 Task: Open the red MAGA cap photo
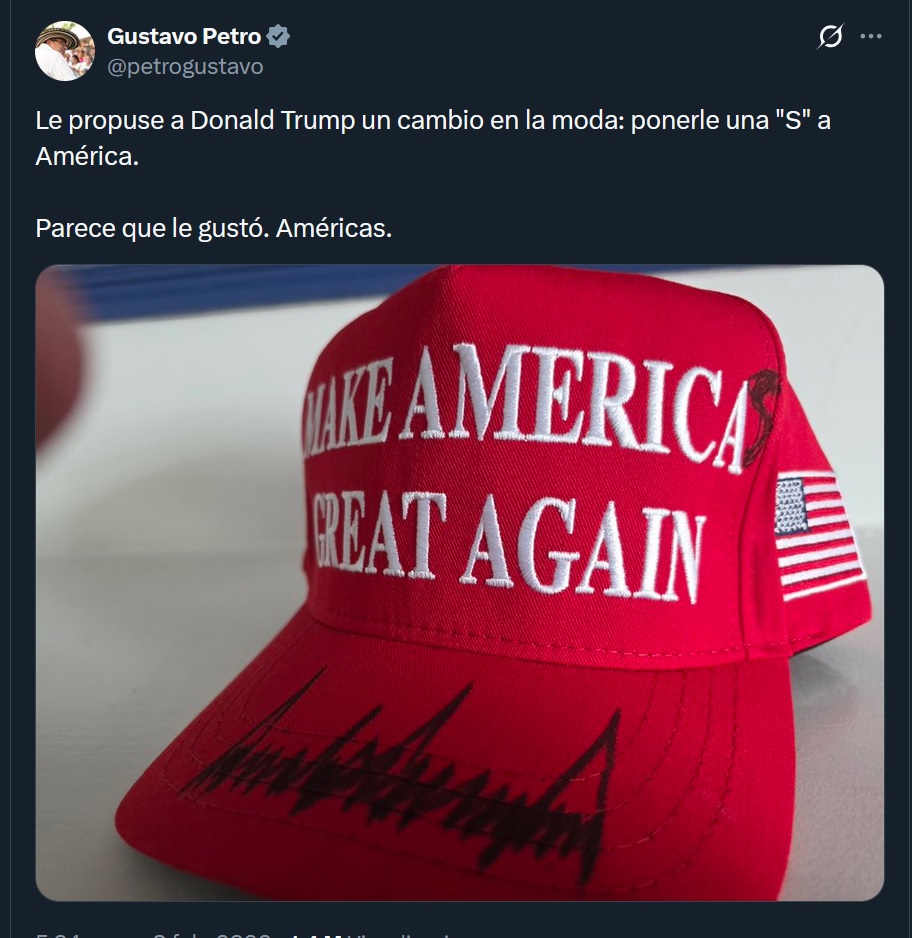tap(459, 583)
